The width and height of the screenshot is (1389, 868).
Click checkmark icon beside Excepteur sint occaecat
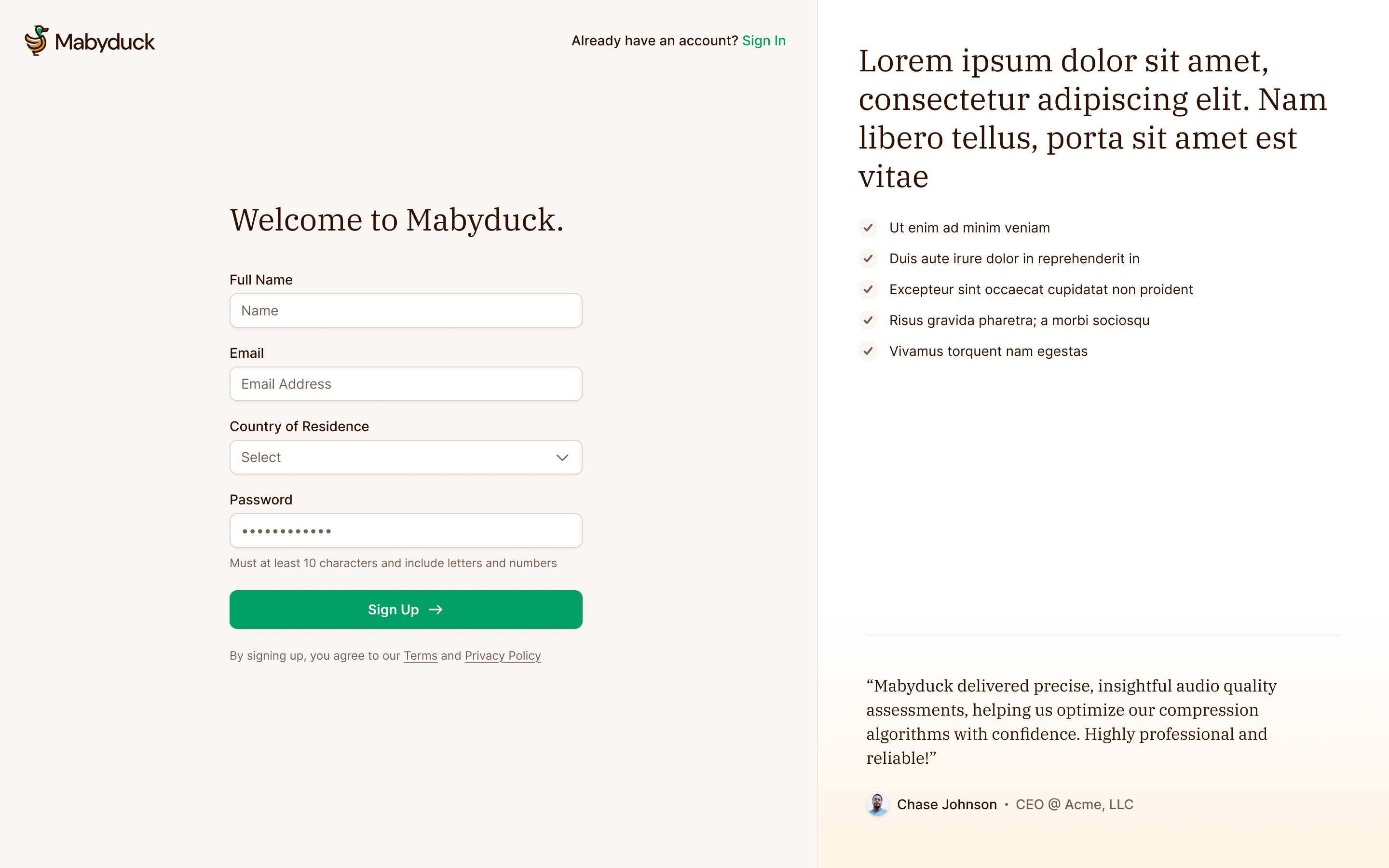[x=868, y=289]
